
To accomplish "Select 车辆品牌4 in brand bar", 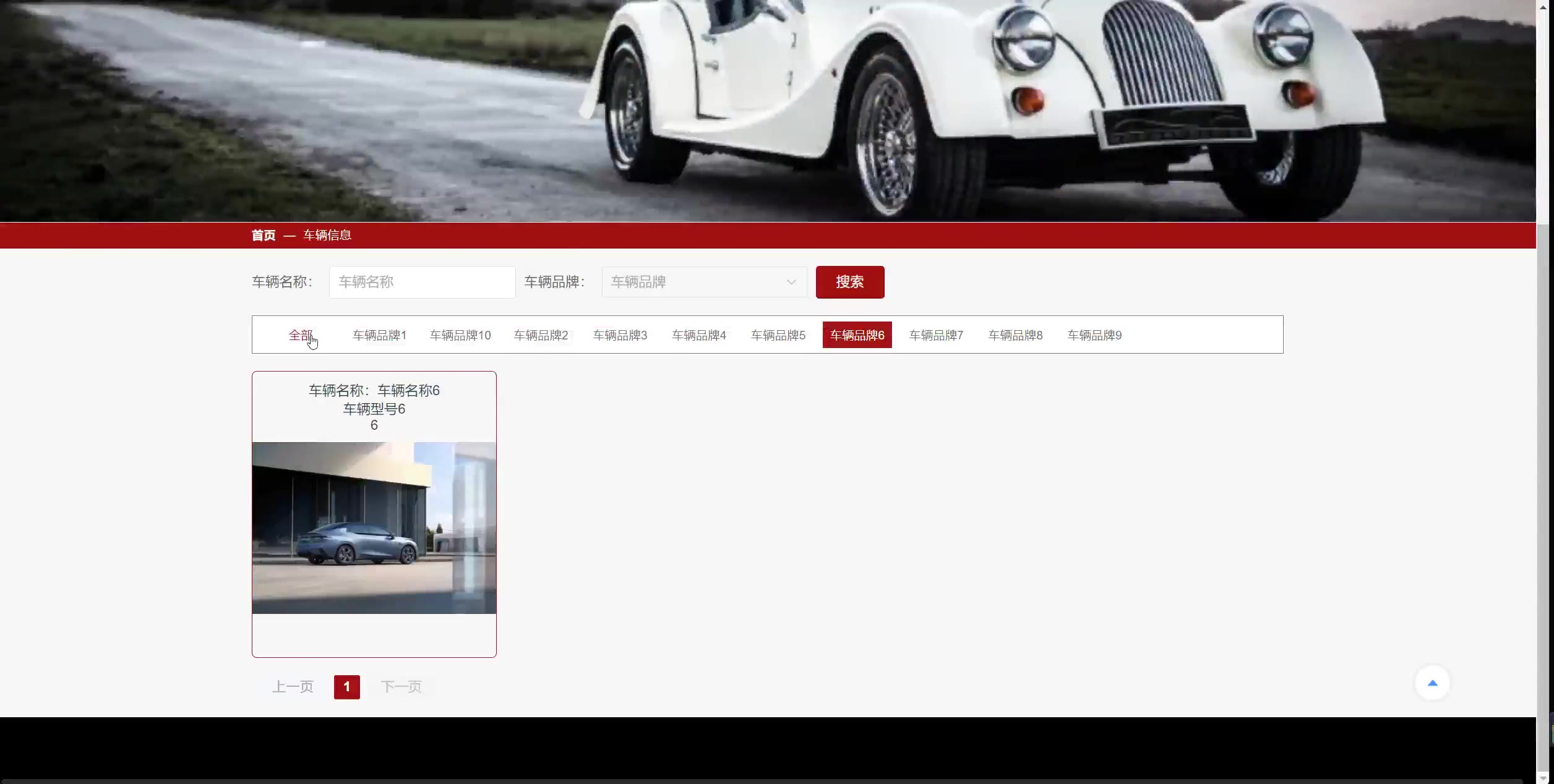I will tap(699, 335).
